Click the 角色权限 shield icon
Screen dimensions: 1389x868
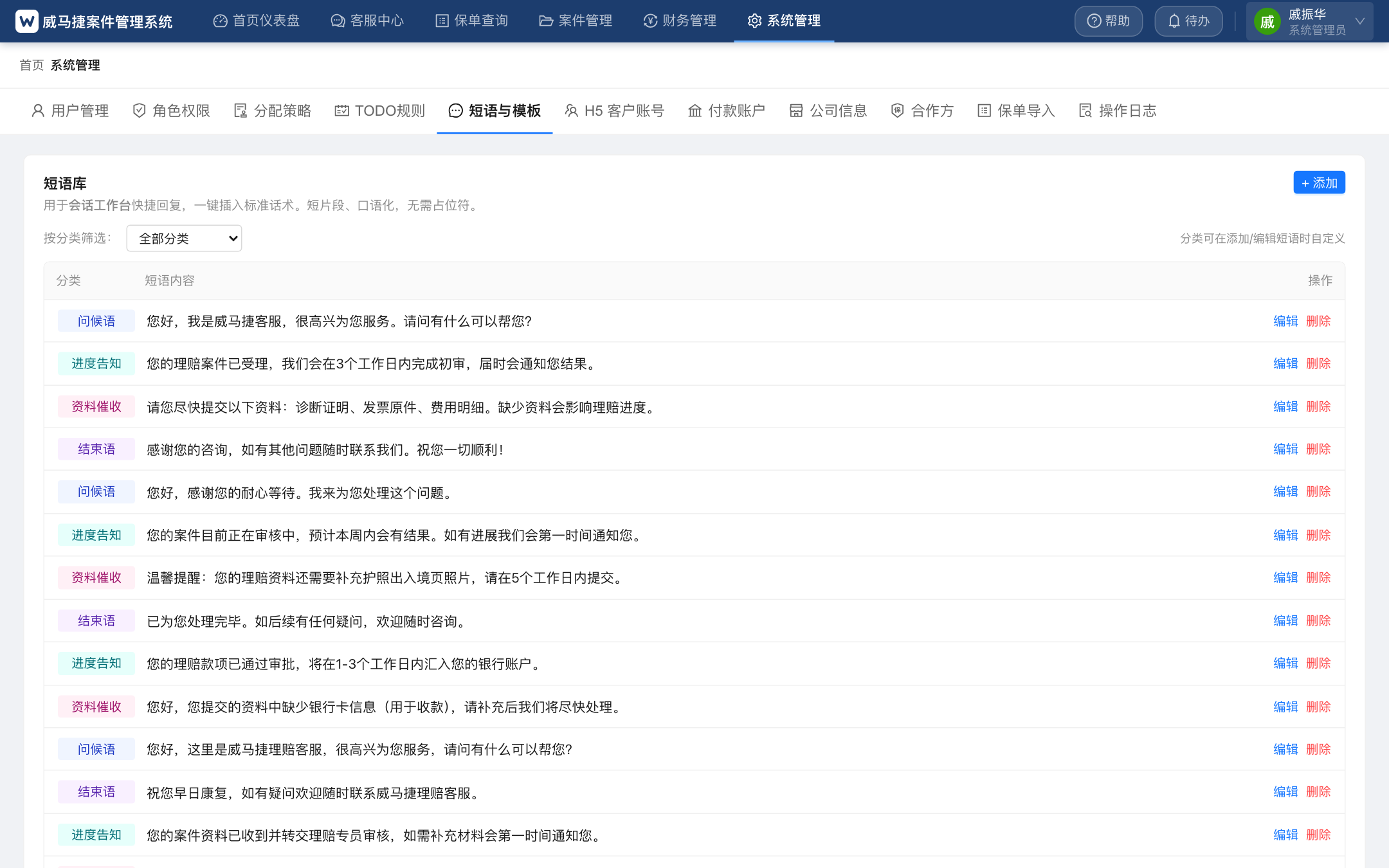[x=139, y=111]
